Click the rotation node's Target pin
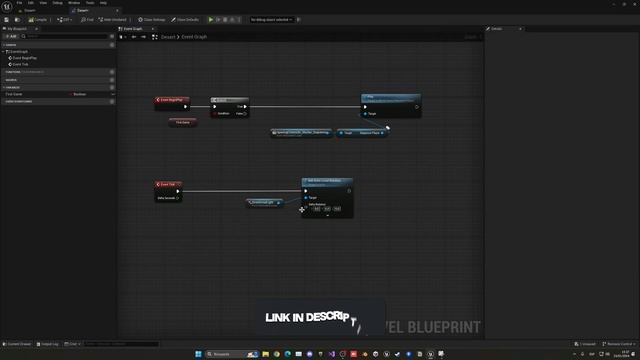640x360 pixels. click(x=306, y=198)
